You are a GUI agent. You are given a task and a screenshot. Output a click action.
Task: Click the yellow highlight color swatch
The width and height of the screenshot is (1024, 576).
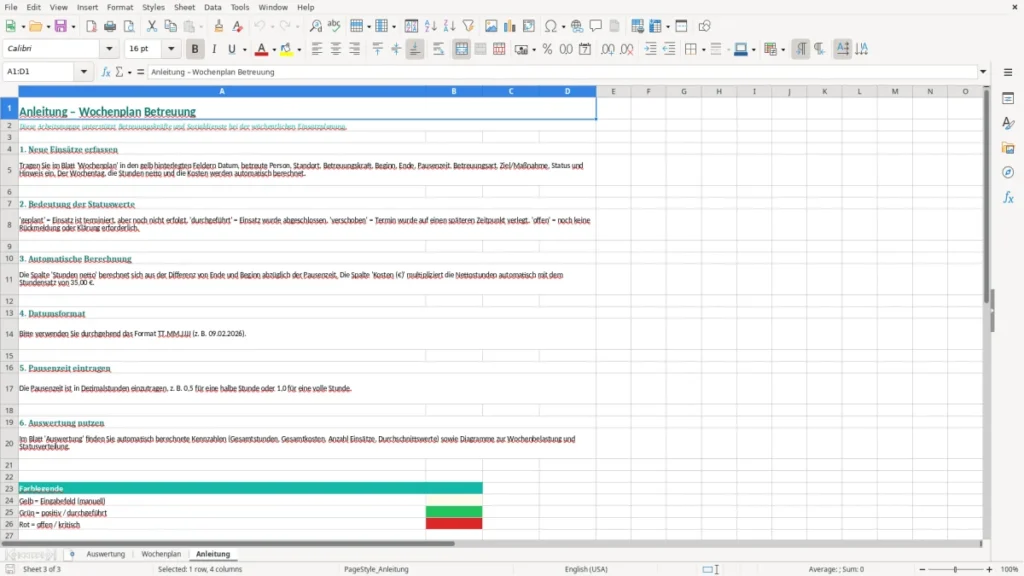(286, 49)
